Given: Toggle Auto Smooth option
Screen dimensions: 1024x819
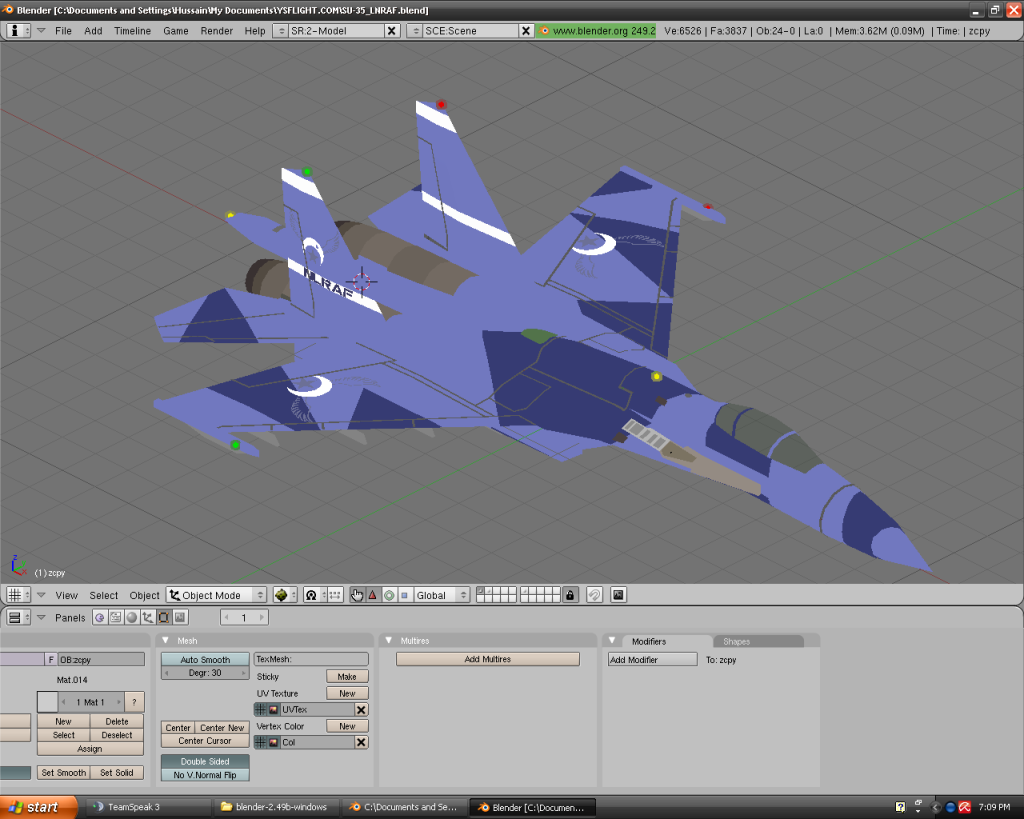Looking at the screenshot, I should [205, 660].
